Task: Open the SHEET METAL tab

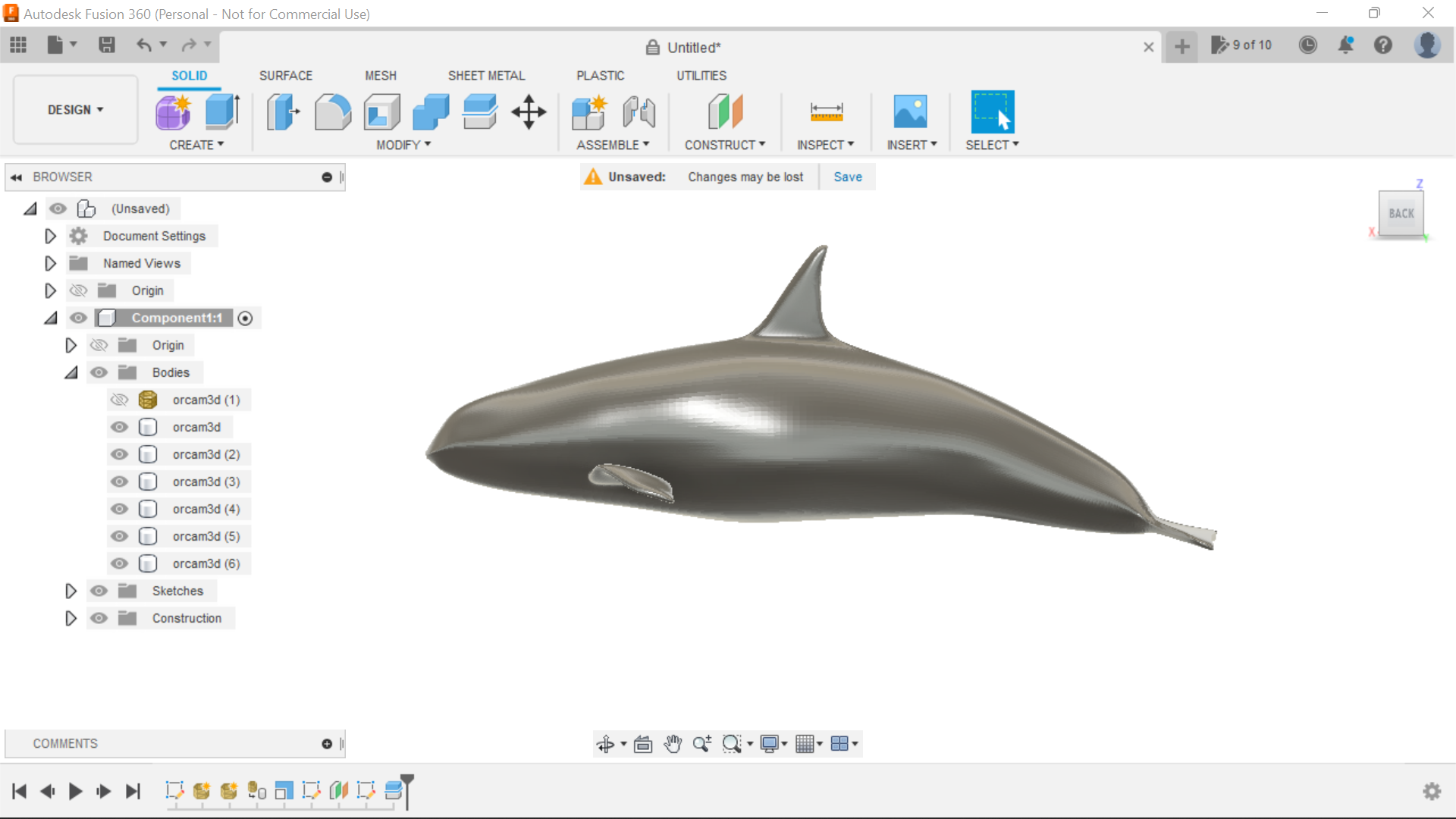Action: tap(486, 75)
